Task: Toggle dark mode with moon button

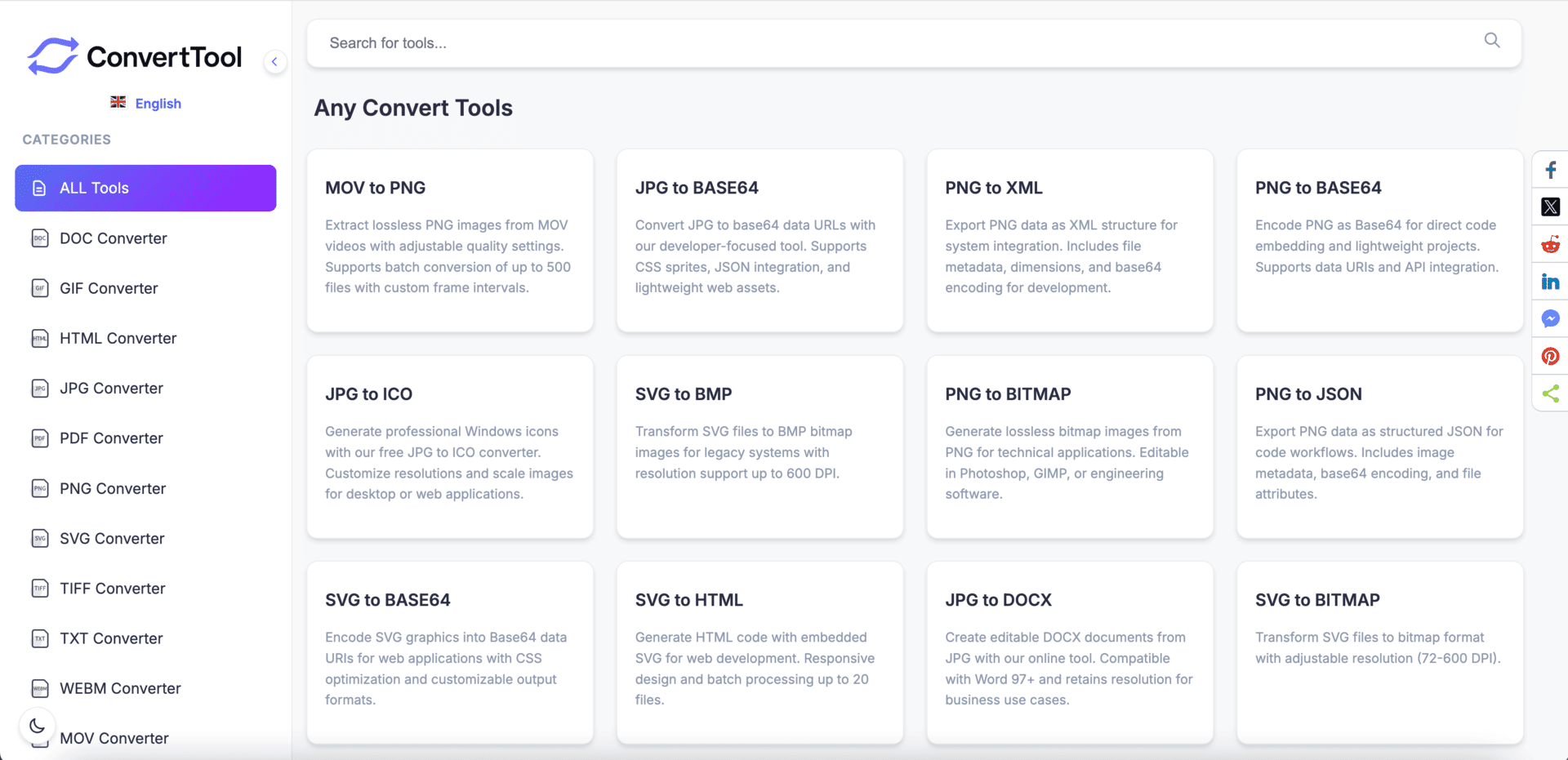Action: point(37,725)
